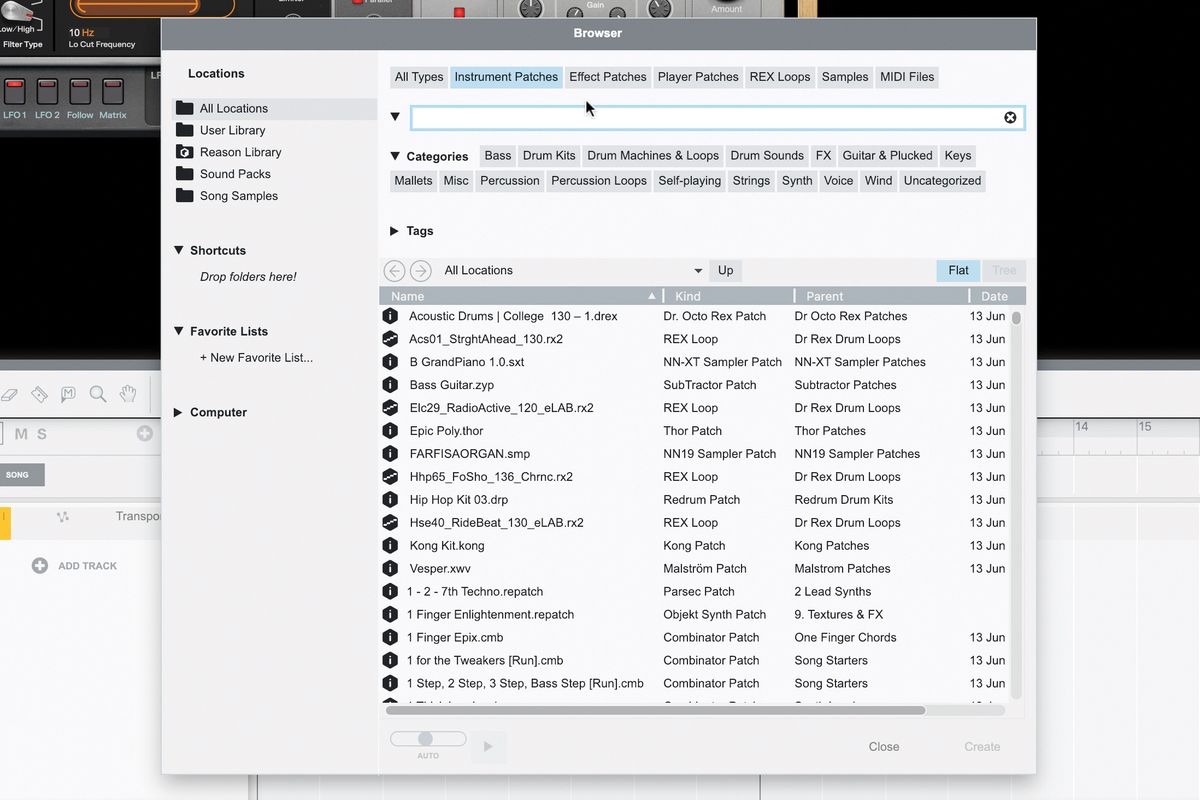1200x800 pixels.
Task: Click the back navigation arrow in the browser
Action: click(394, 271)
